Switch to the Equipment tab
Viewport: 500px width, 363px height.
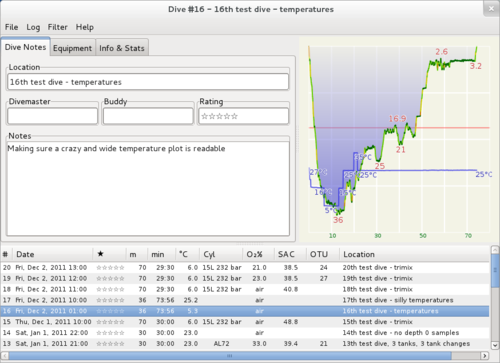click(x=72, y=48)
